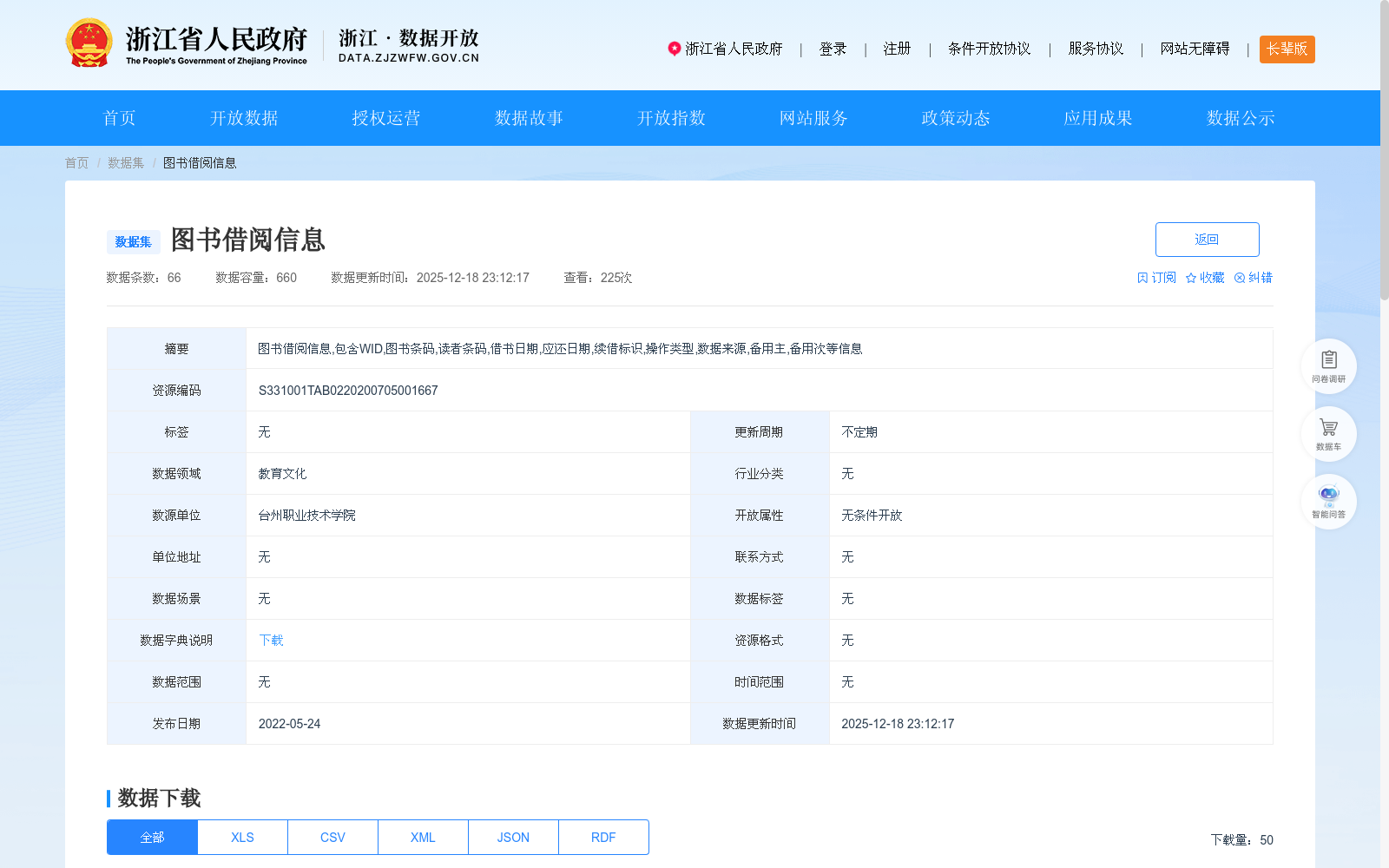This screenshot has width=1389, height=868.
Task: Open the 服务协议 link
Action: pos(1096,49)
